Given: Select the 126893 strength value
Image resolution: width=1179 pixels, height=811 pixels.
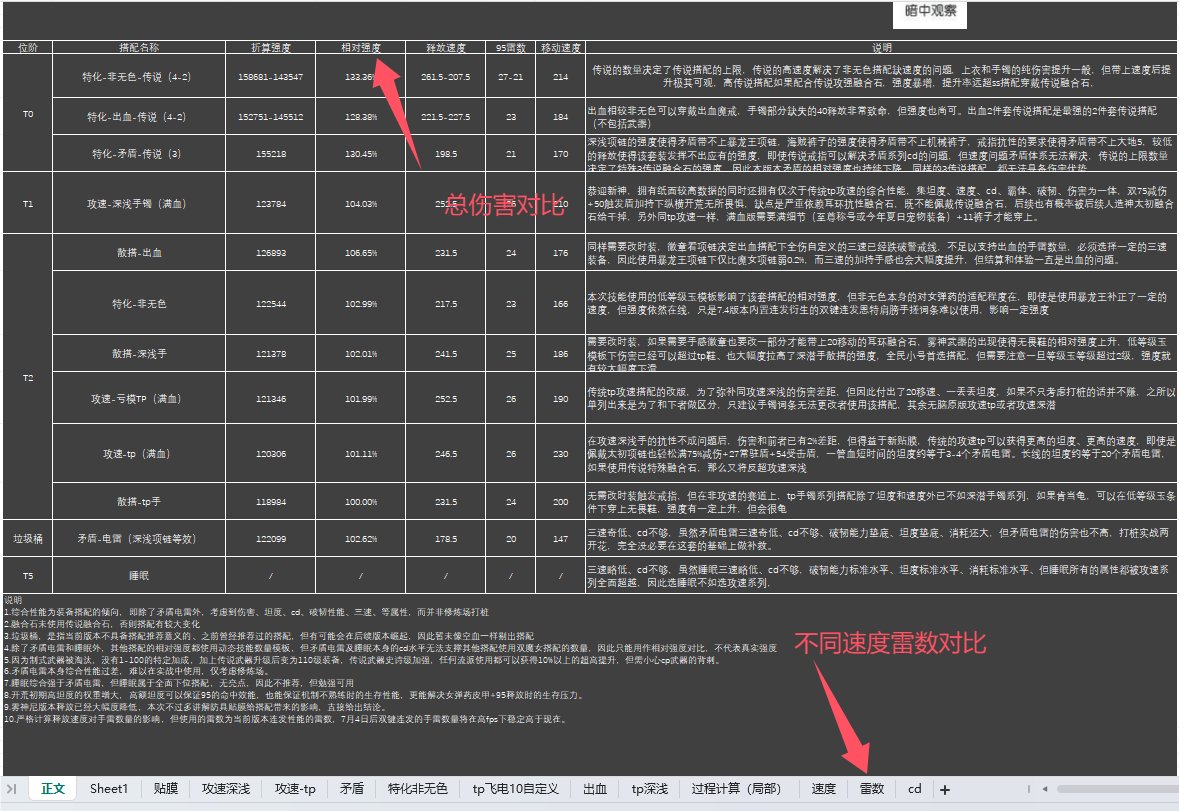Looking at the screenshot, I should 271,253.
